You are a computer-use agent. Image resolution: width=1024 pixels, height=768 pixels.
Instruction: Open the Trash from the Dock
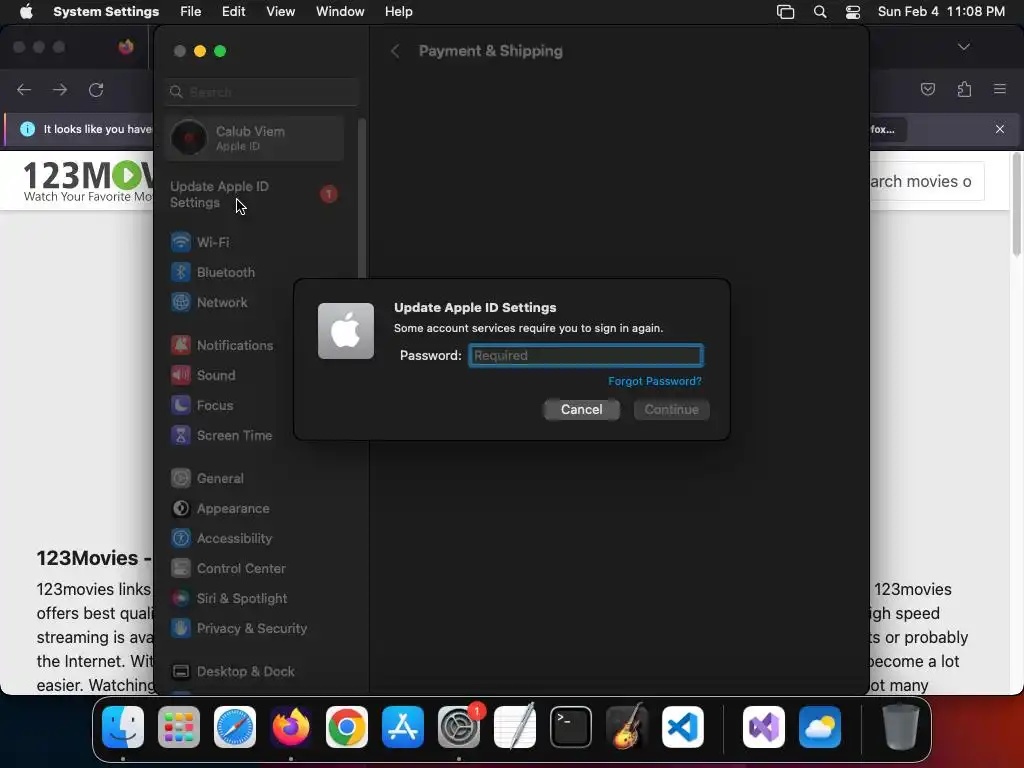[x=901, y=727]
